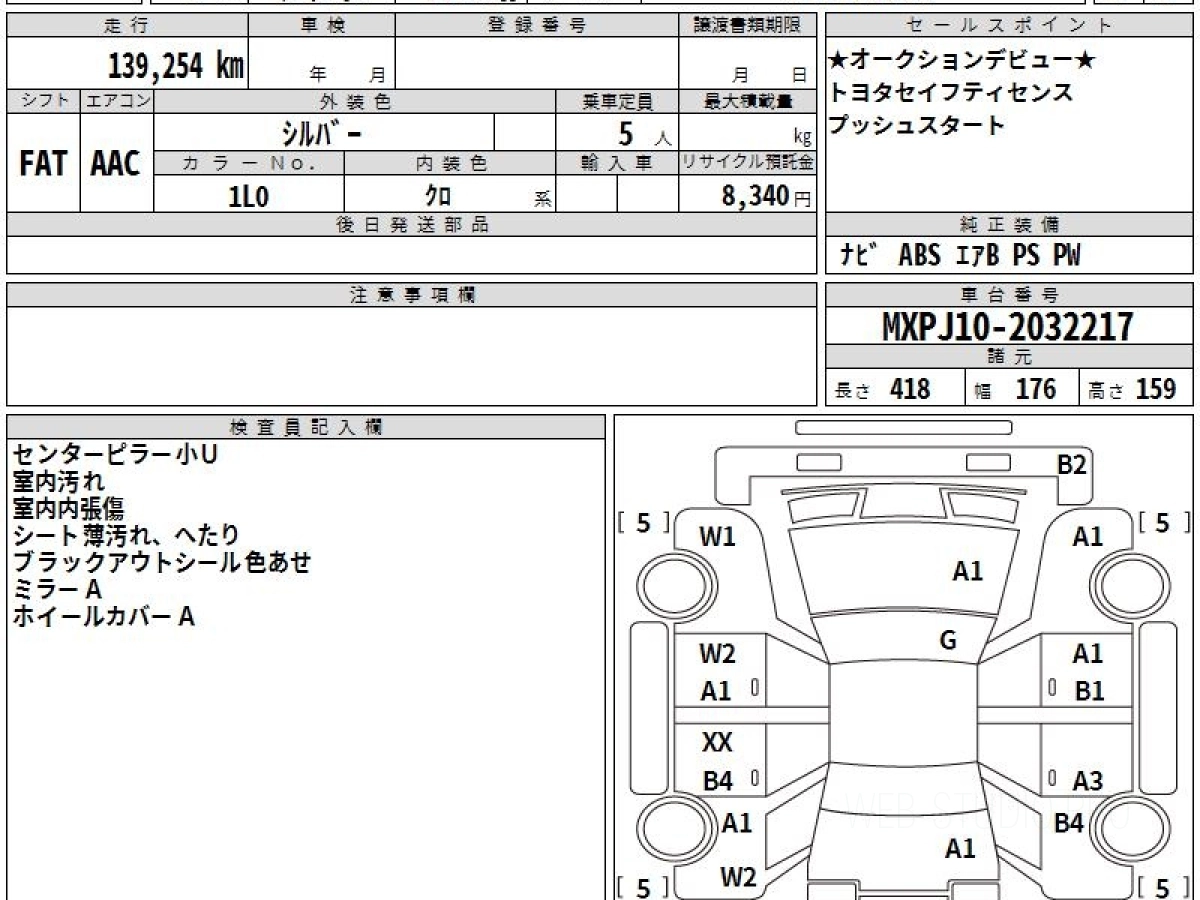
Task: Select the 室内内張傷 note
Action: (x=70, y=509)
